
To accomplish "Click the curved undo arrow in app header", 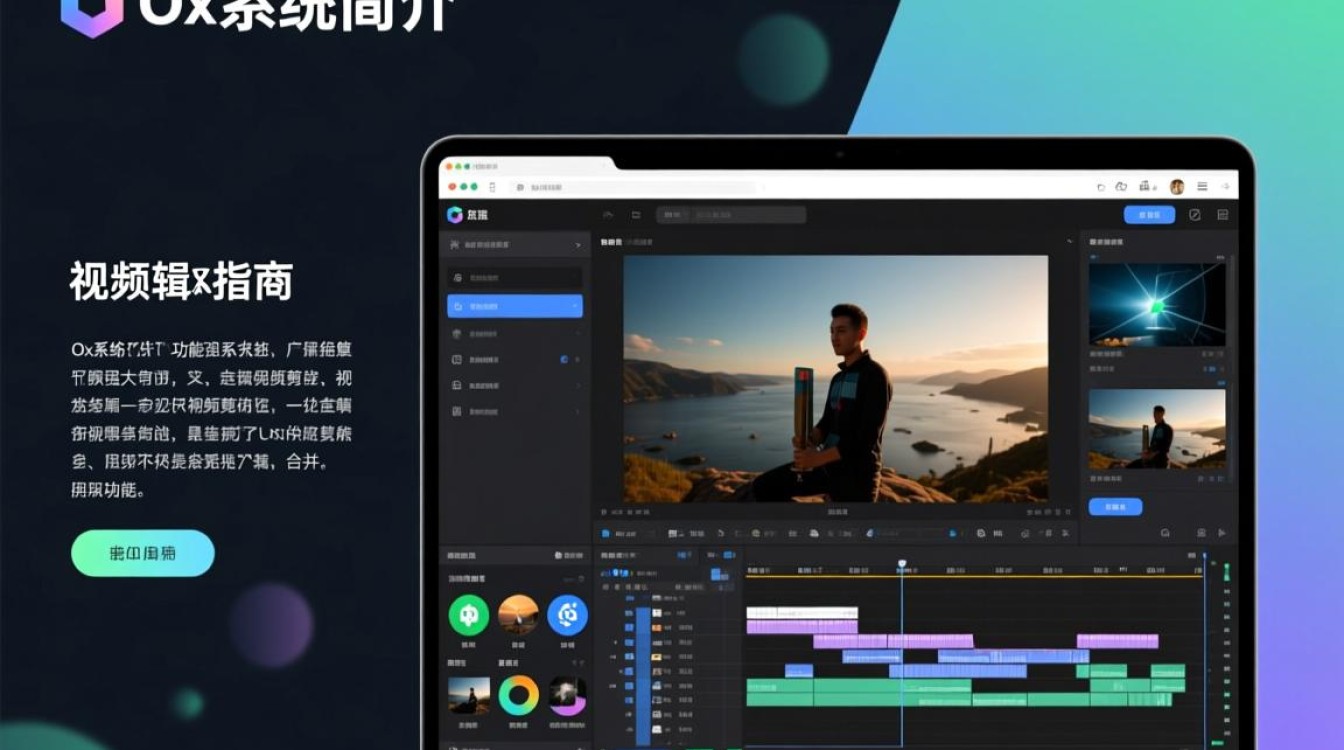I will point(608,215).
